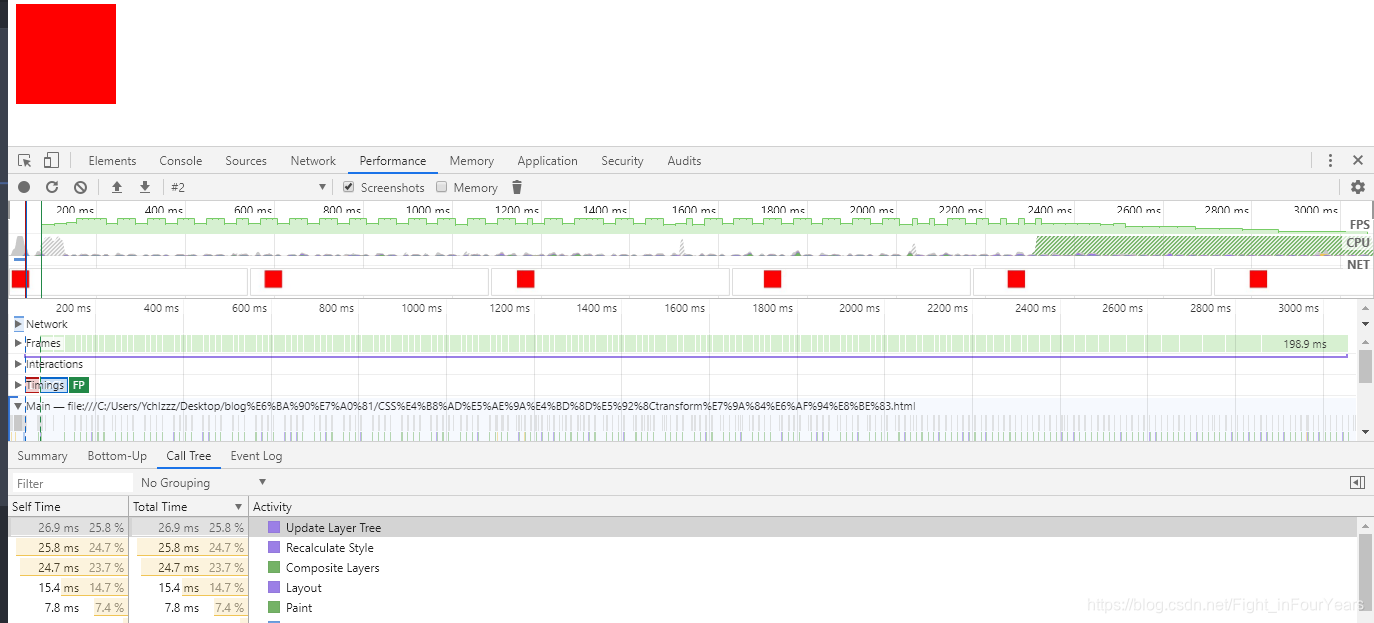
Task: Click the collect garbage trash icon
Action: point(517,187)
